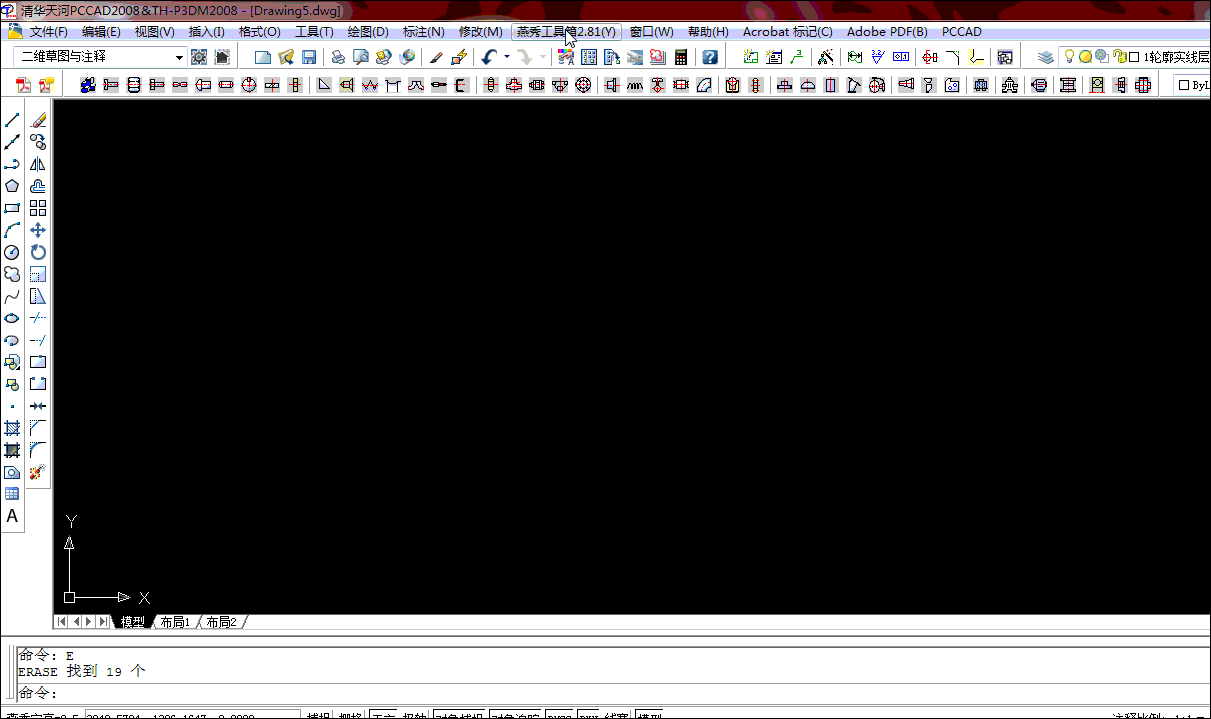Select the Copy object tool
Screen dimensions: 1211x719
point(38,142)
